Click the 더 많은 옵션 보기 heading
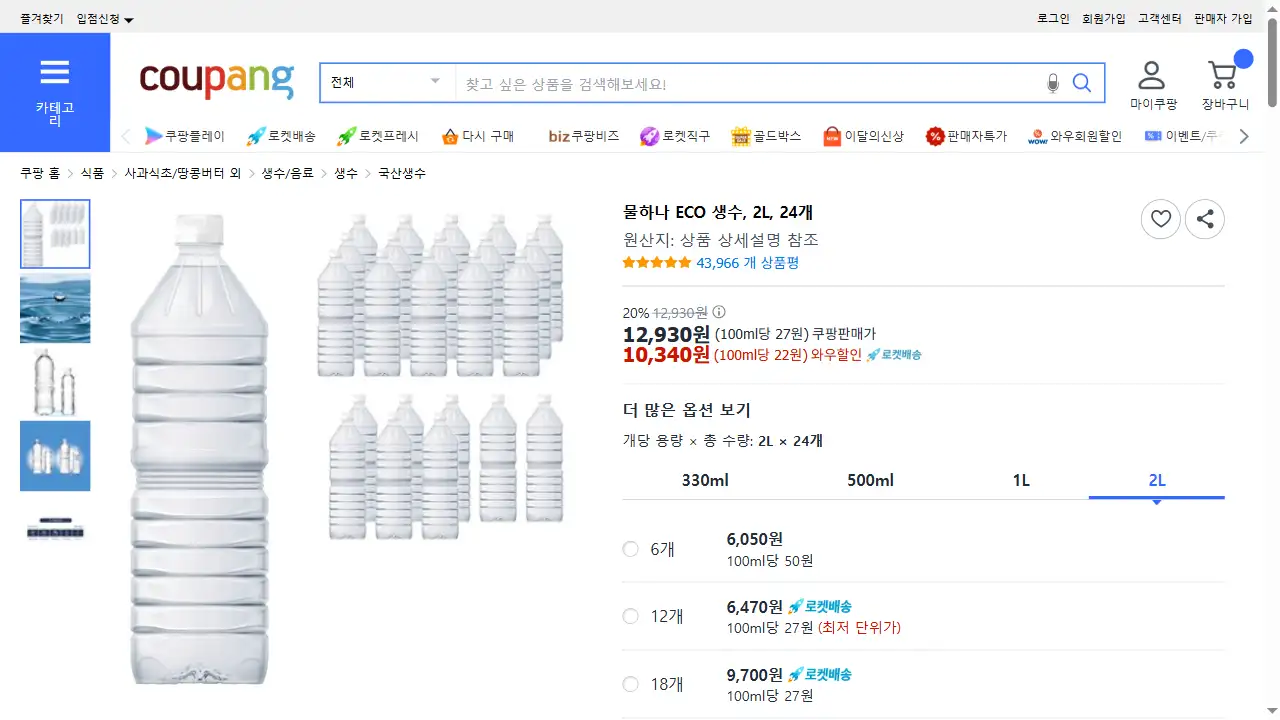 [686, 410]
